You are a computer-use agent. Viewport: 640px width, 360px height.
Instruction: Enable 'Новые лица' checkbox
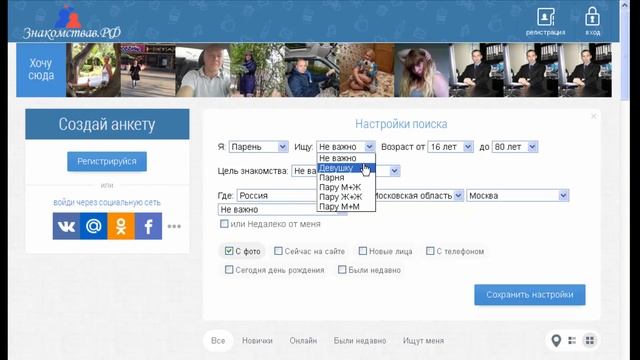point(362,251)
